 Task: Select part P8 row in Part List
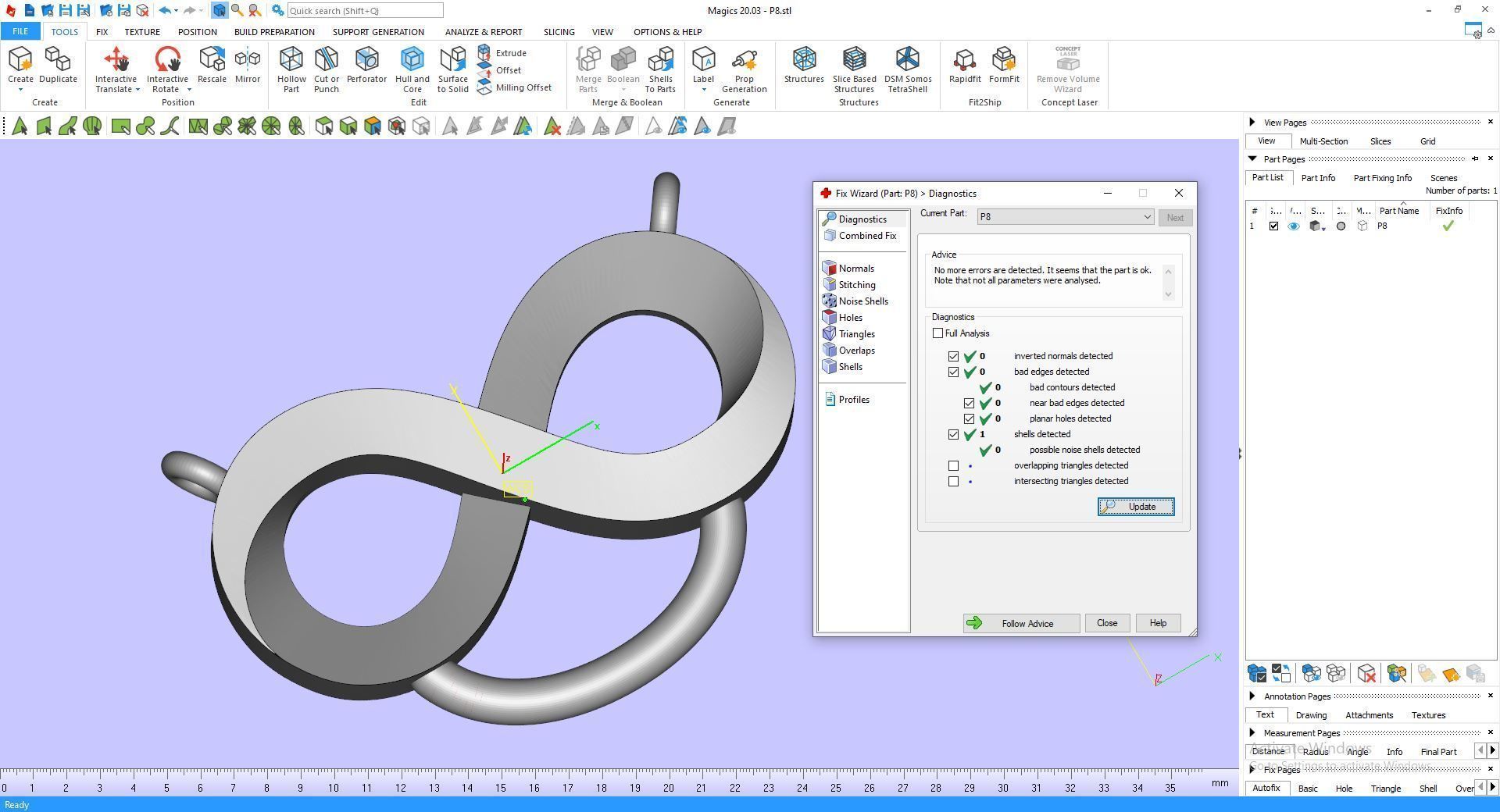[x=1371, y=226]
